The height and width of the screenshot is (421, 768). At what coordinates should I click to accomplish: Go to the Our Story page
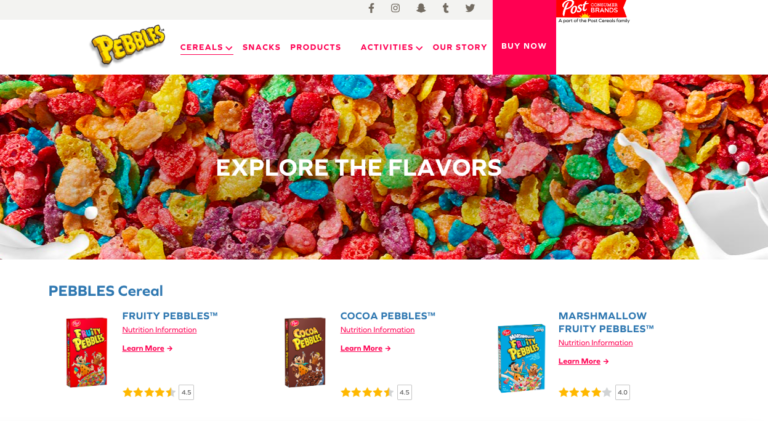pos(459,47)
